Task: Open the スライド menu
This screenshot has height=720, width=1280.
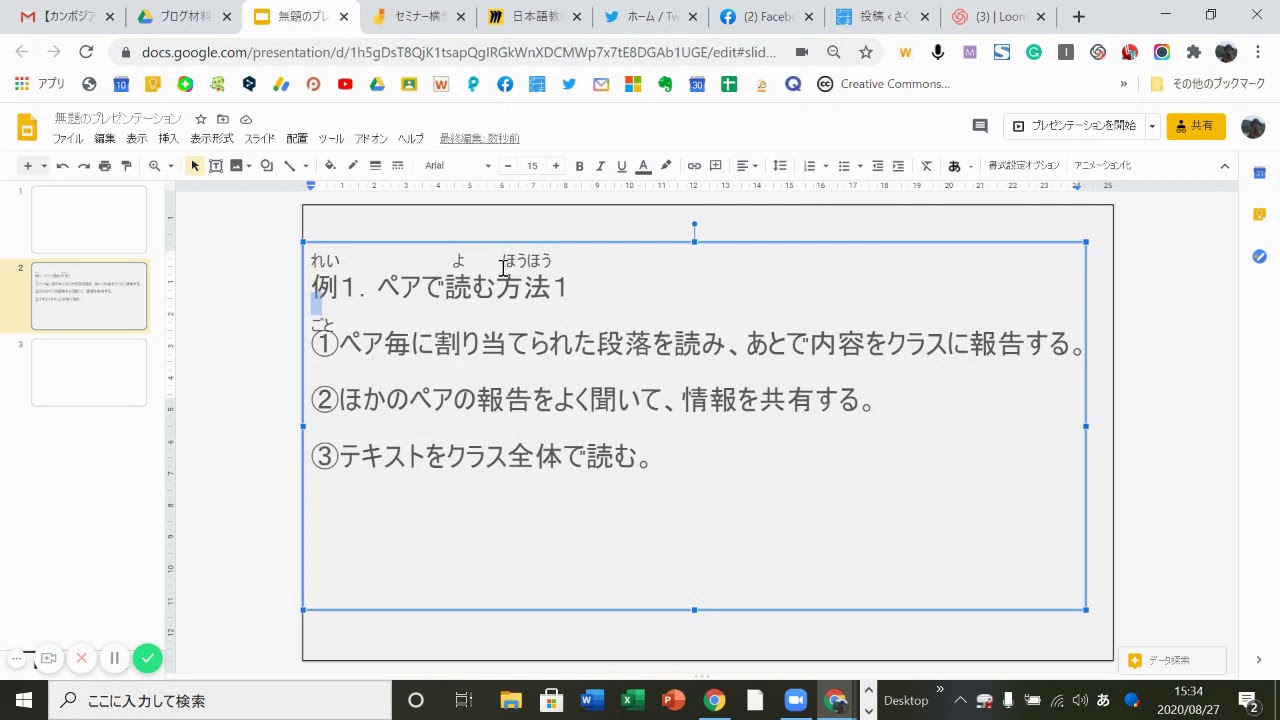Action: pyautogui.click(x=260, y=139)
